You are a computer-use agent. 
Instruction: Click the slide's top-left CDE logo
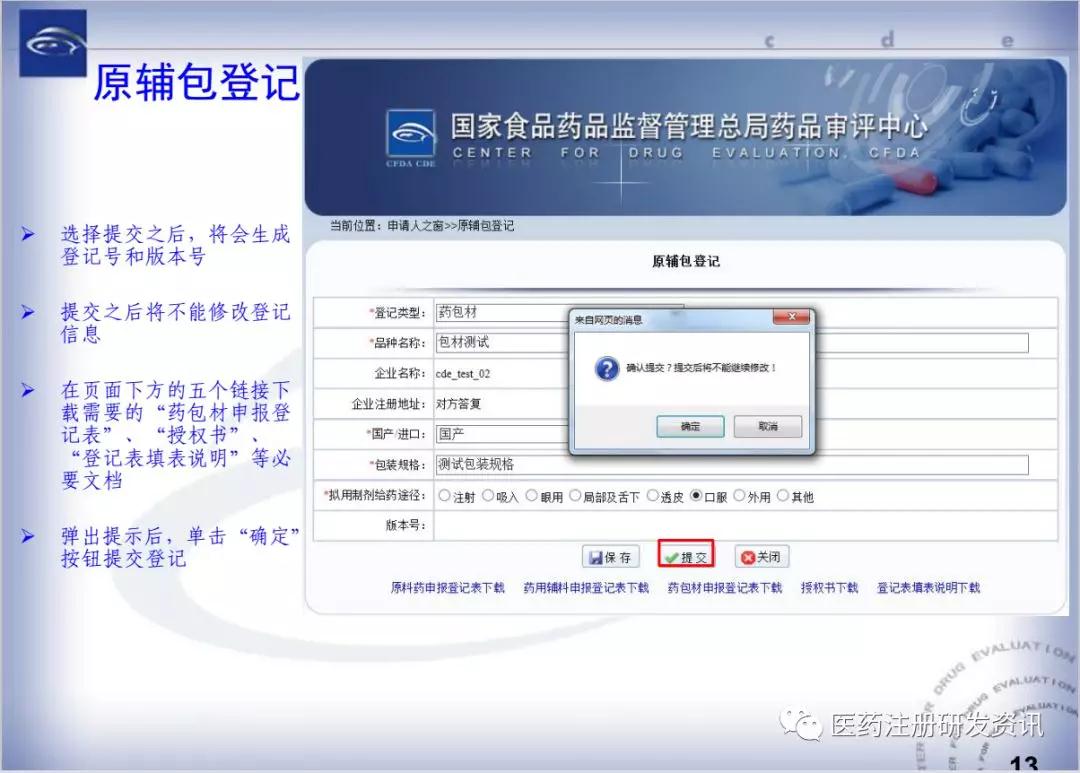click(x=53, y=43)
